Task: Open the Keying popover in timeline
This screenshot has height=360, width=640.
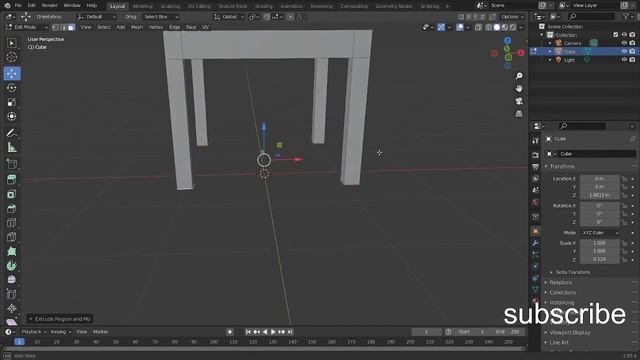Action: click(61, 332)
